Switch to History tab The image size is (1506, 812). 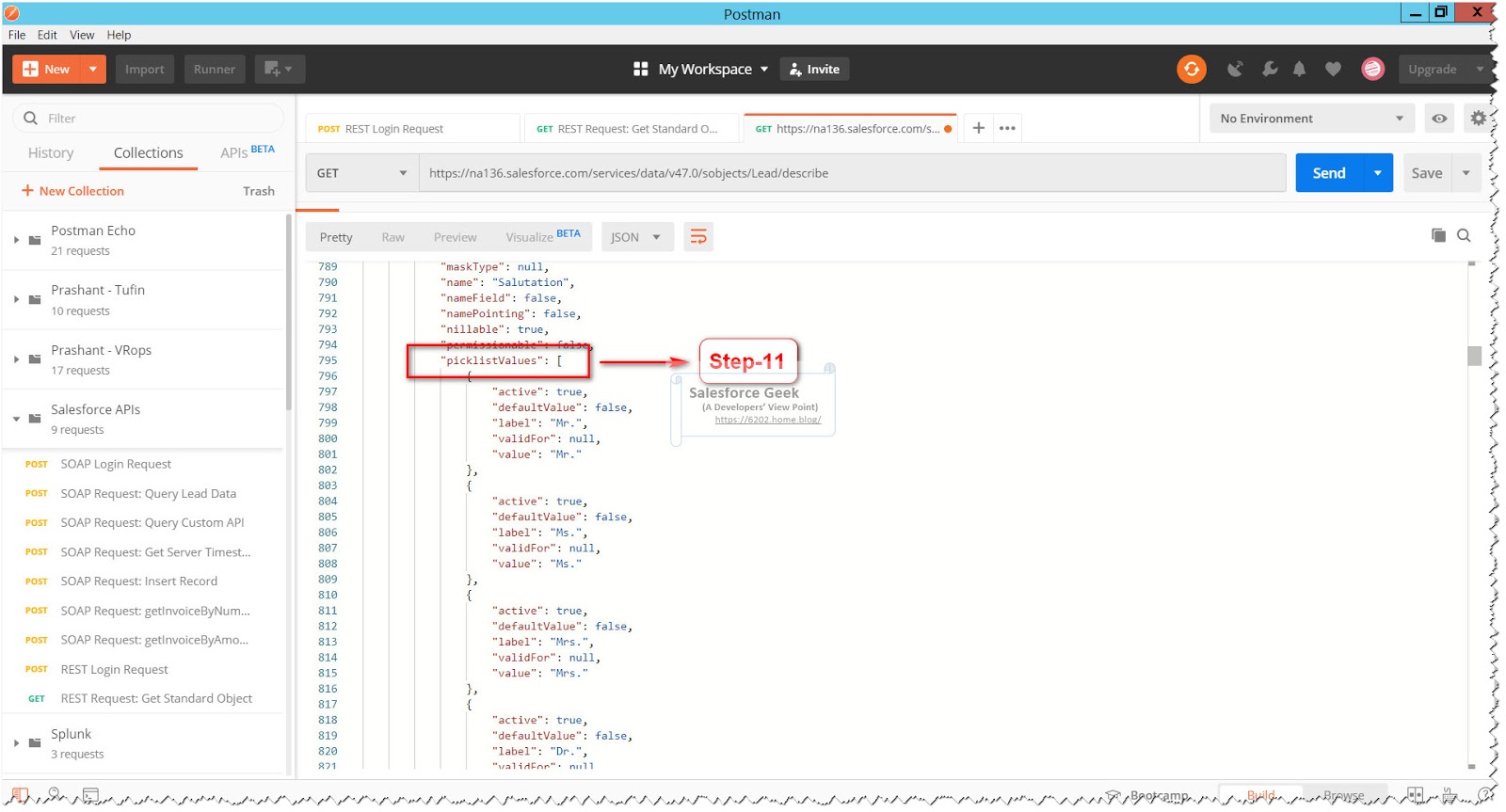click(x=51, y=152)
